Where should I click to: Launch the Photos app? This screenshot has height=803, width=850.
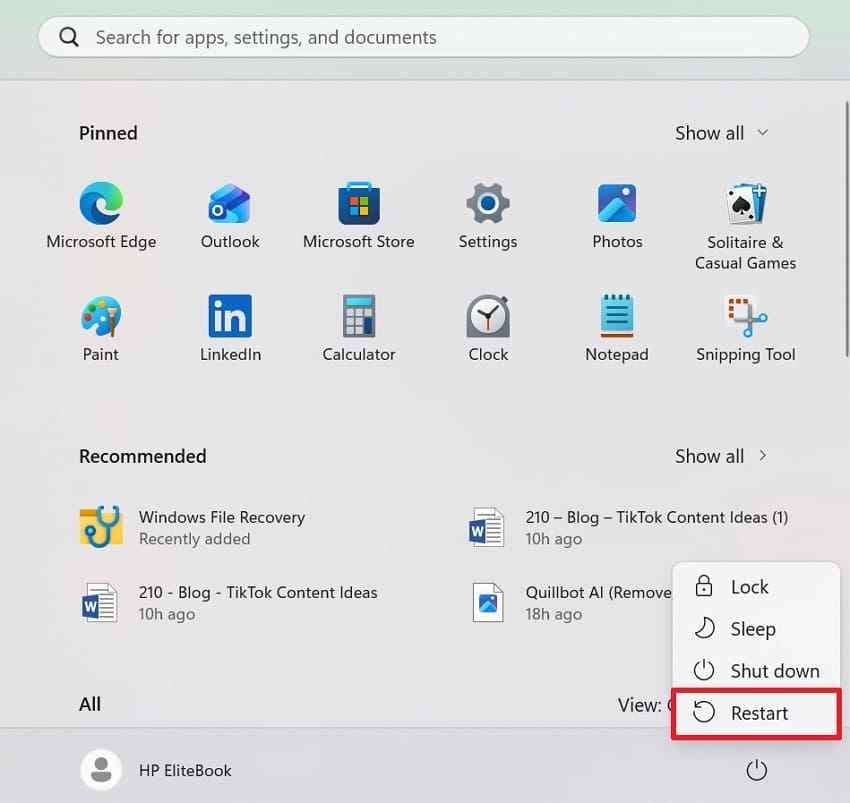(617, 216)
